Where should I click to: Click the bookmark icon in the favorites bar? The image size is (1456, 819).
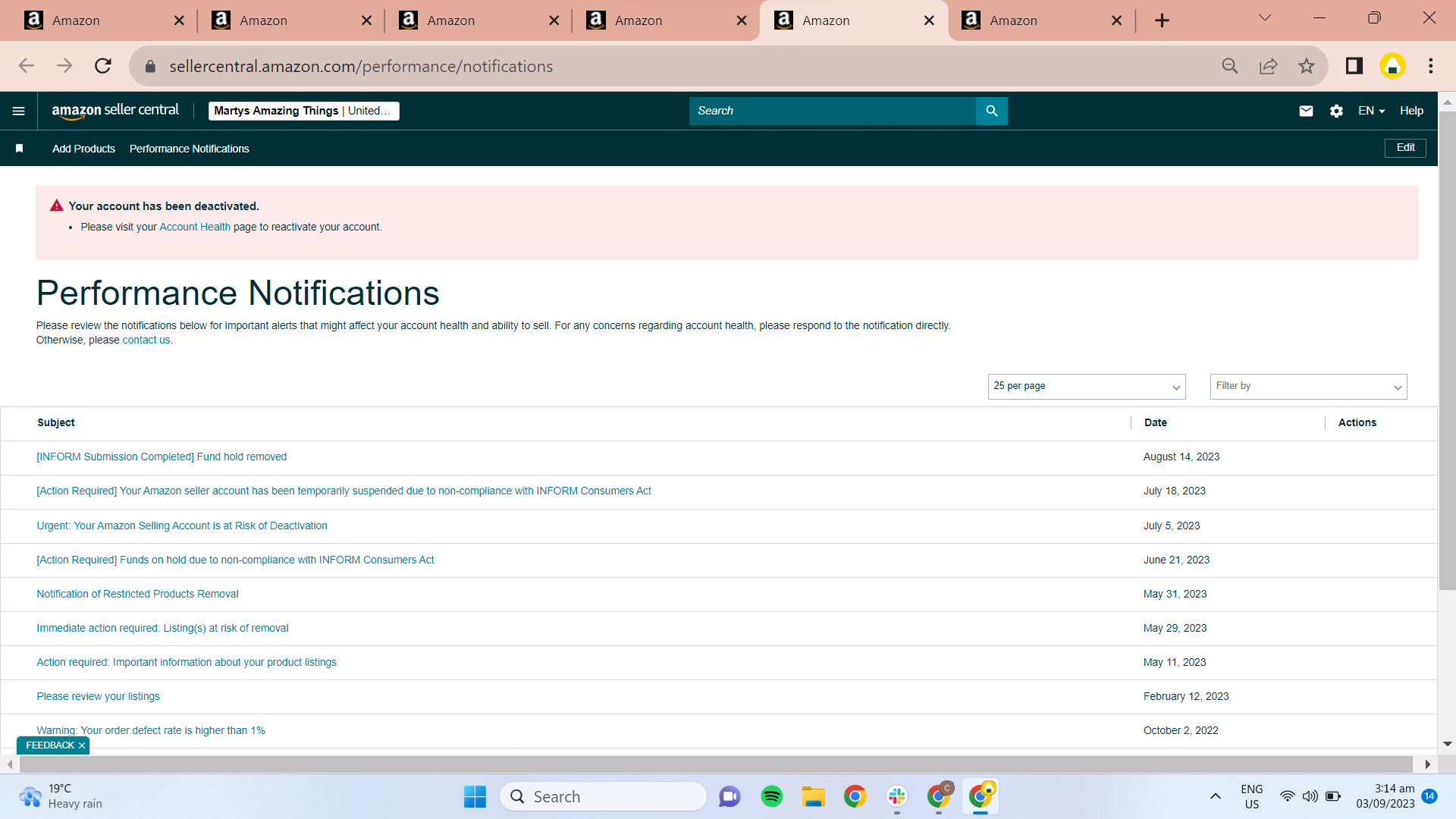20,149
